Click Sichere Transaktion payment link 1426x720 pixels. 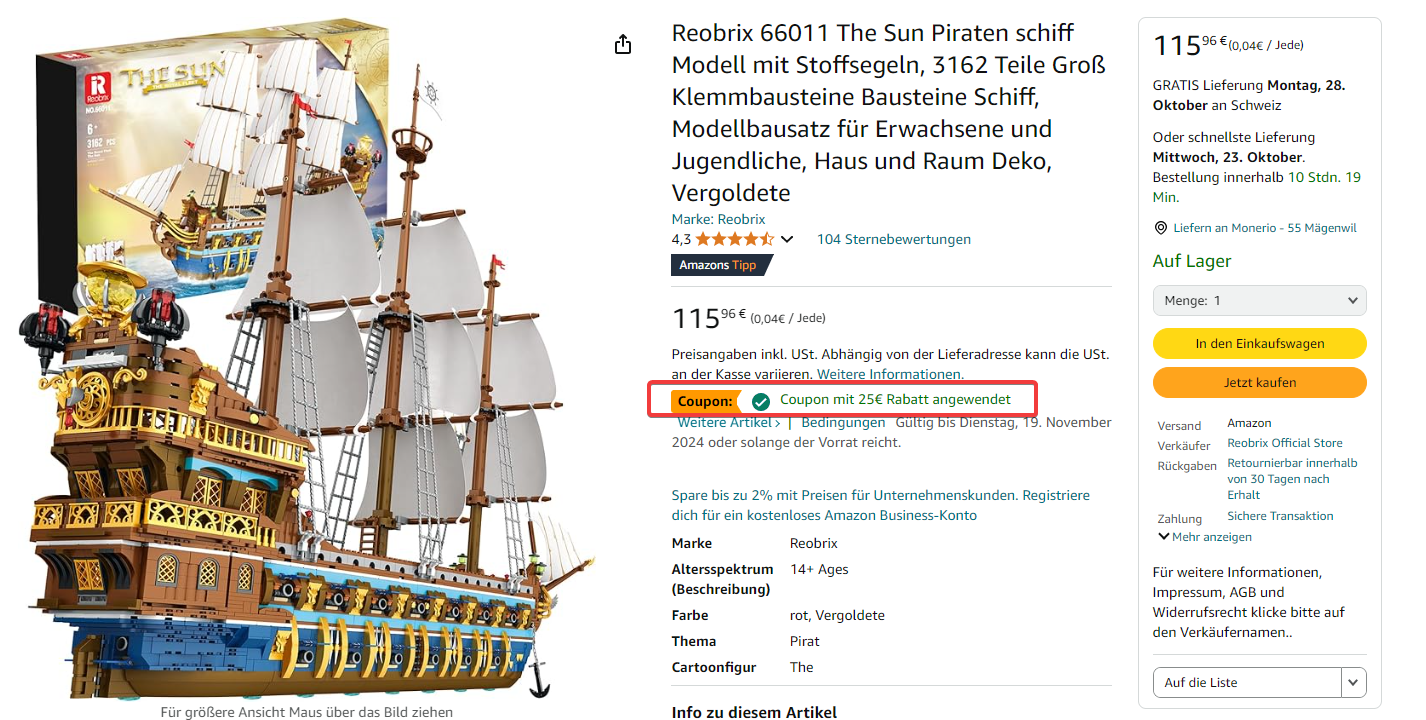1280,516
